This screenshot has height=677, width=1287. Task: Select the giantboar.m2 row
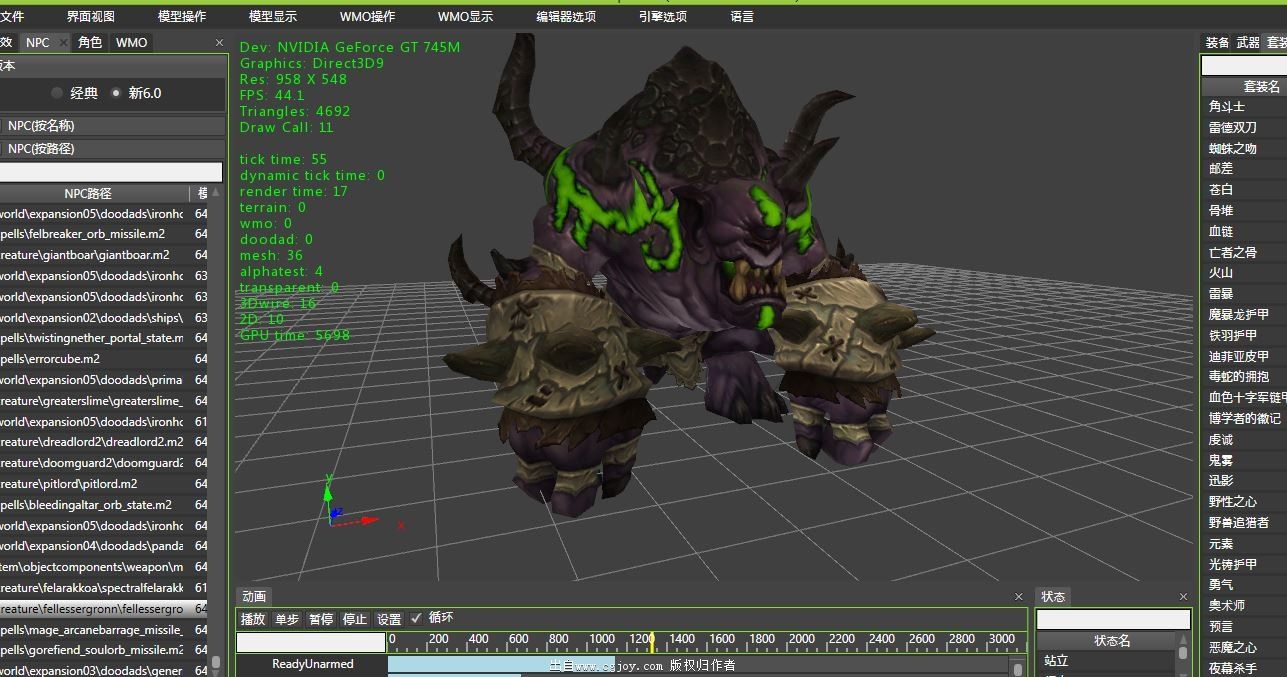(104, 255)
